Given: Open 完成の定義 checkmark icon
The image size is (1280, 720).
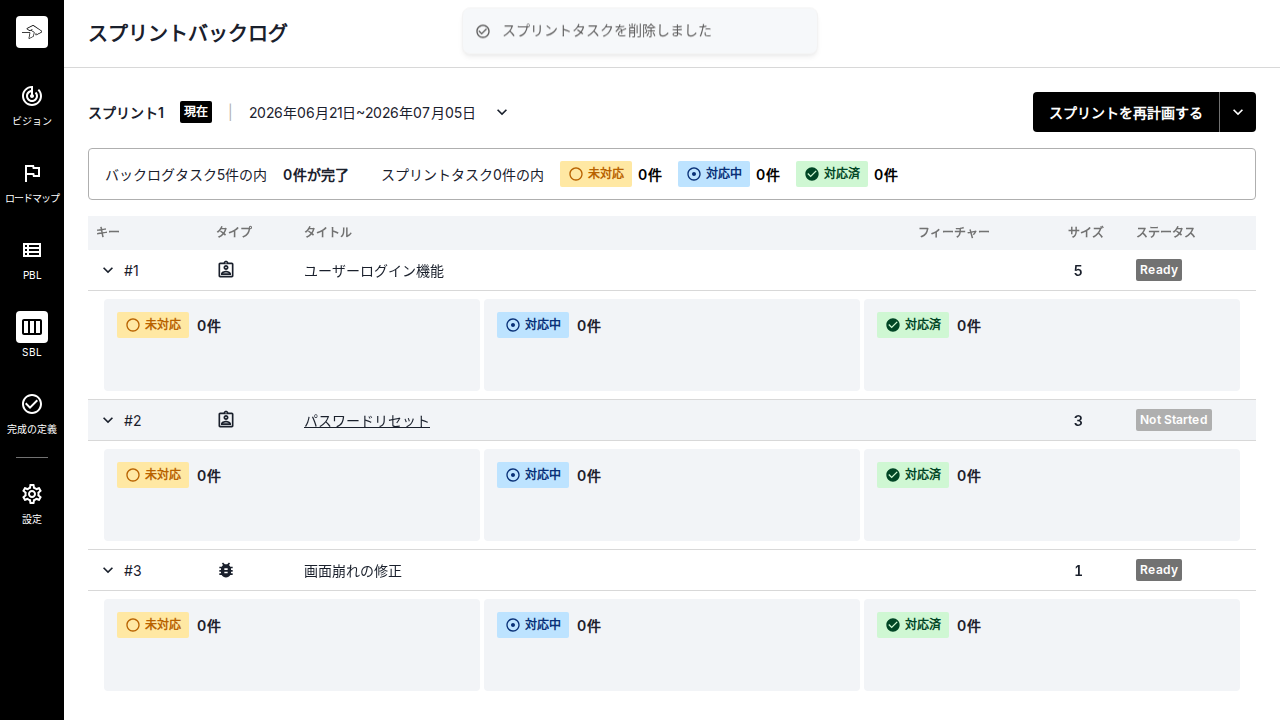Looking at the screenshot, I should (32, 404).
